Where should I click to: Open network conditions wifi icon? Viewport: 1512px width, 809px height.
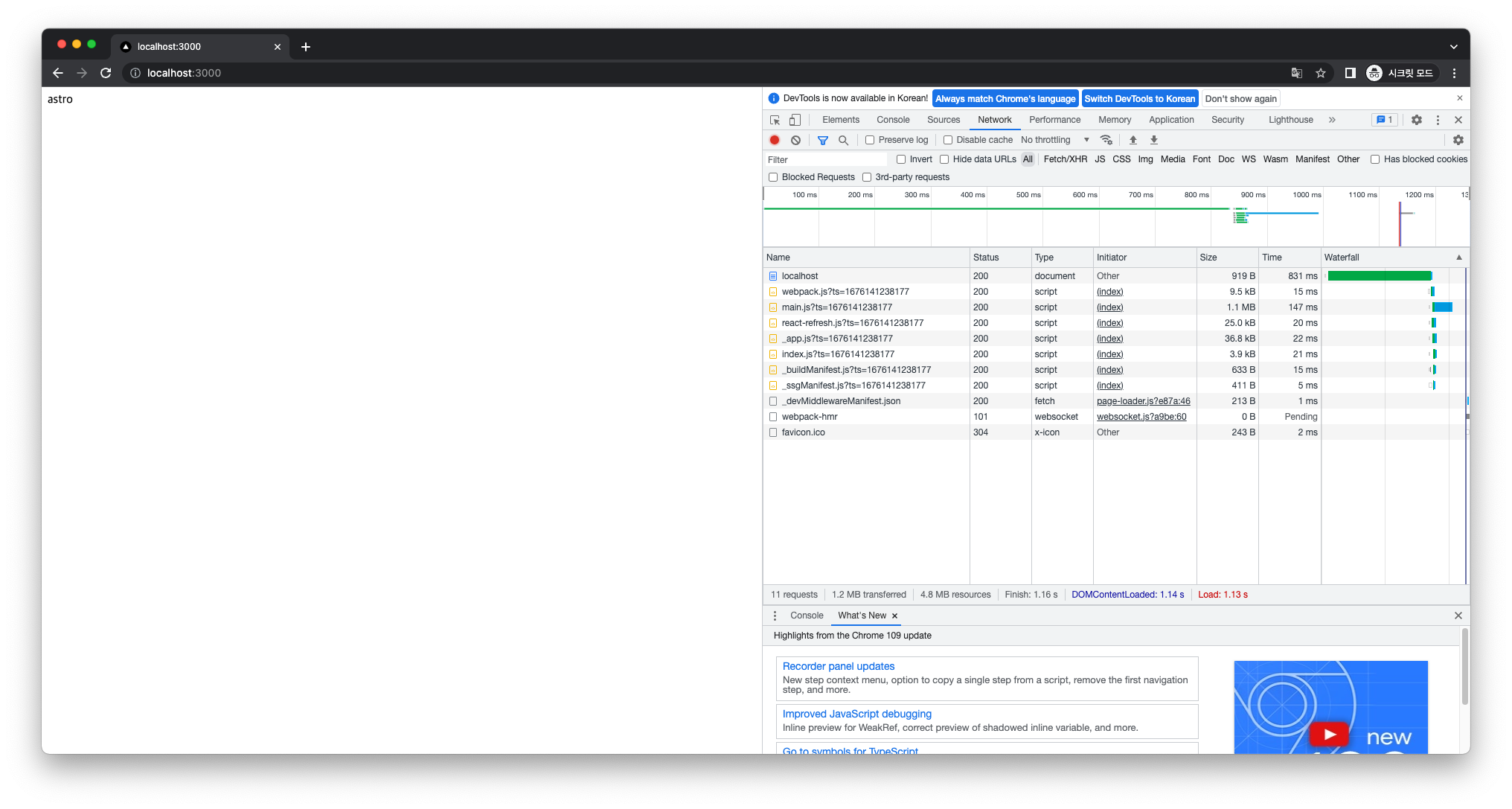click(x=1106, y=140)
